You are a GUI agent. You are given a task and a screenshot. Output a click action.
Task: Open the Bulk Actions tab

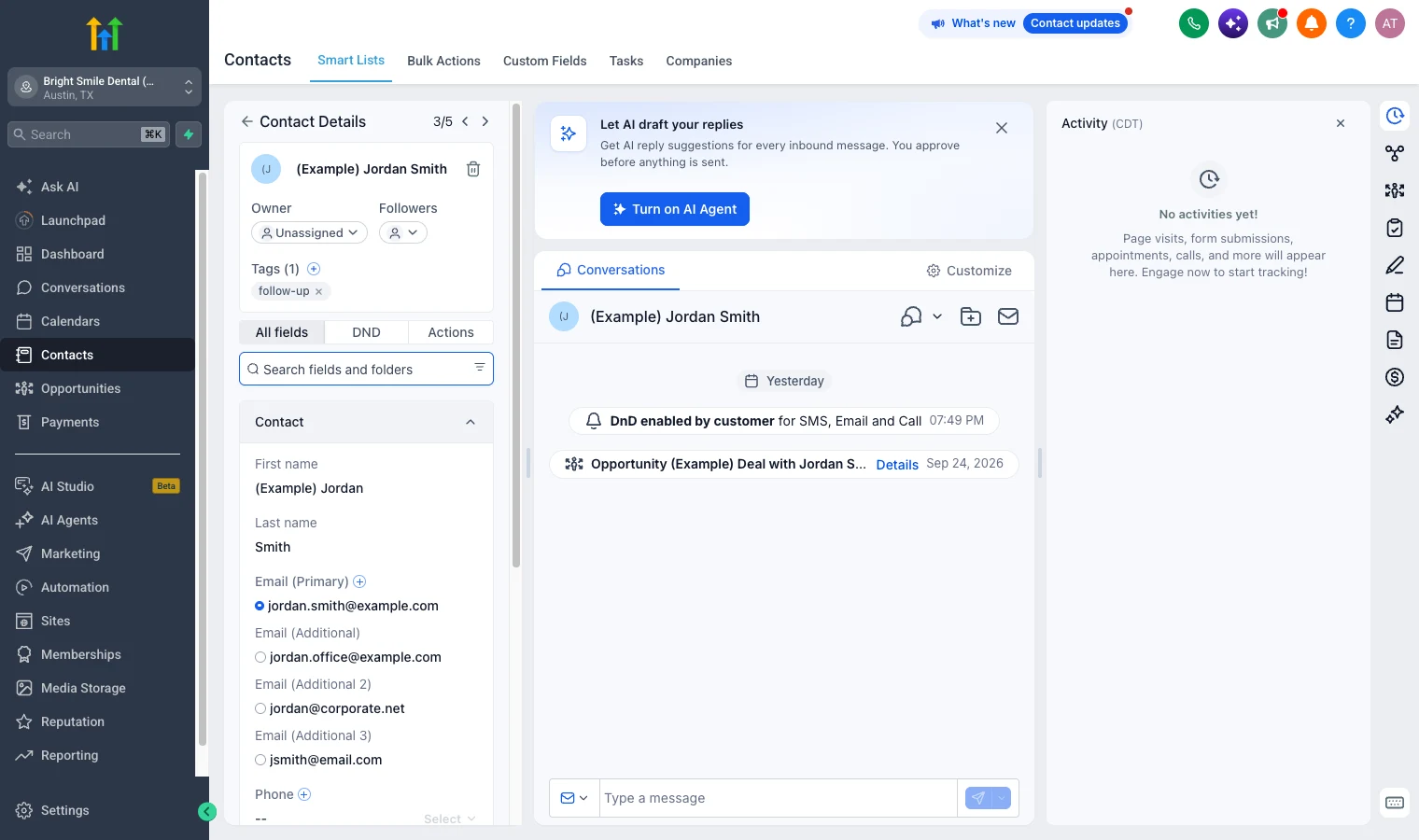[x=443, y=61]
